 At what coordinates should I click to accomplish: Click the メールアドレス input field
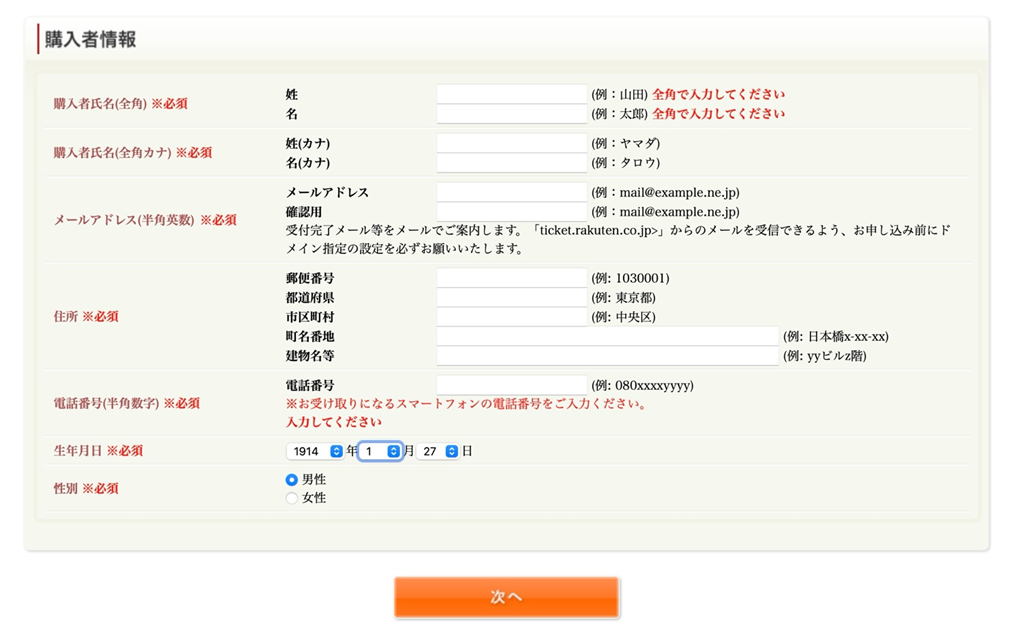click(x=511, y=192)
